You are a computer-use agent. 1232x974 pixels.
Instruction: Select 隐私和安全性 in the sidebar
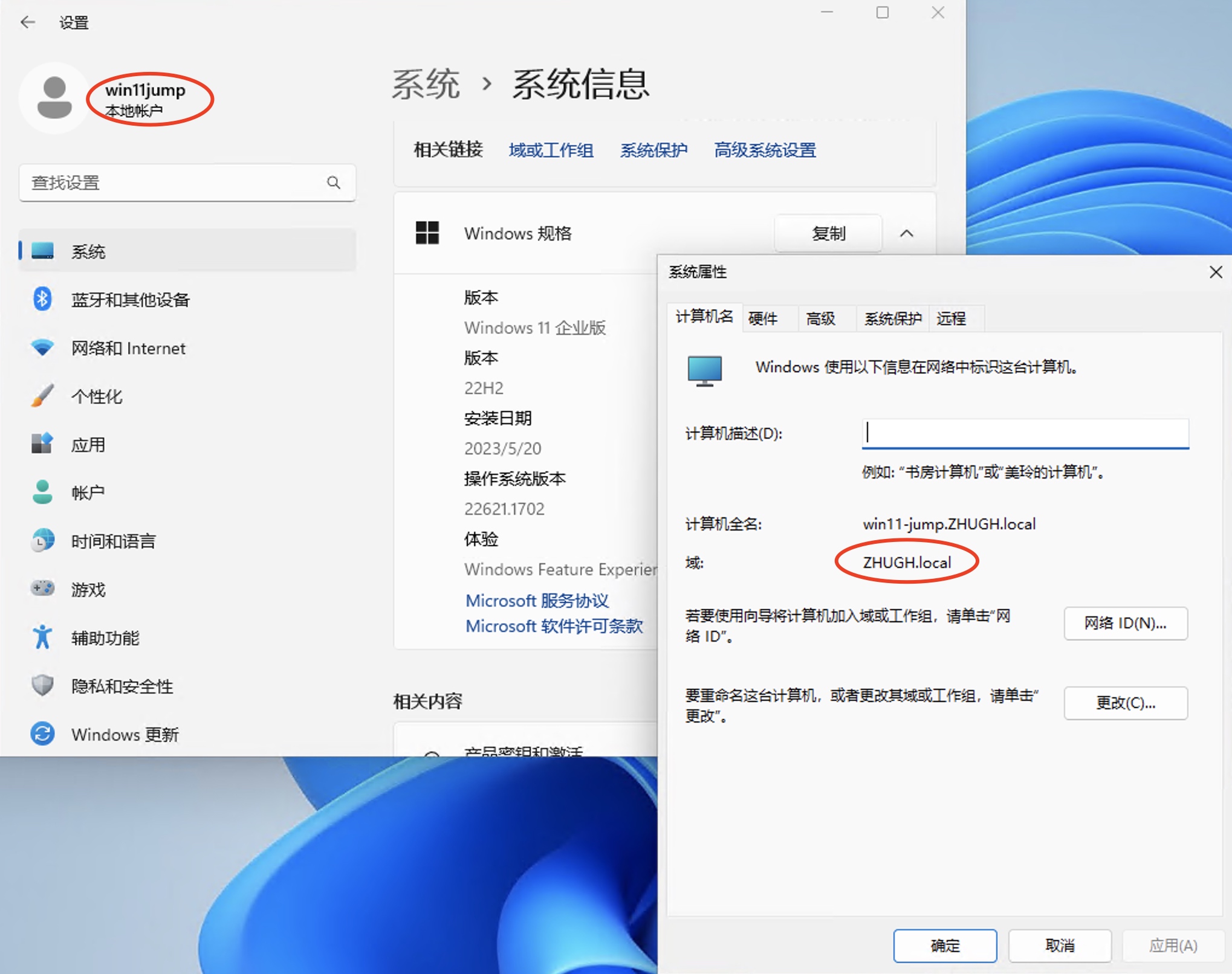tap(187, 686)
